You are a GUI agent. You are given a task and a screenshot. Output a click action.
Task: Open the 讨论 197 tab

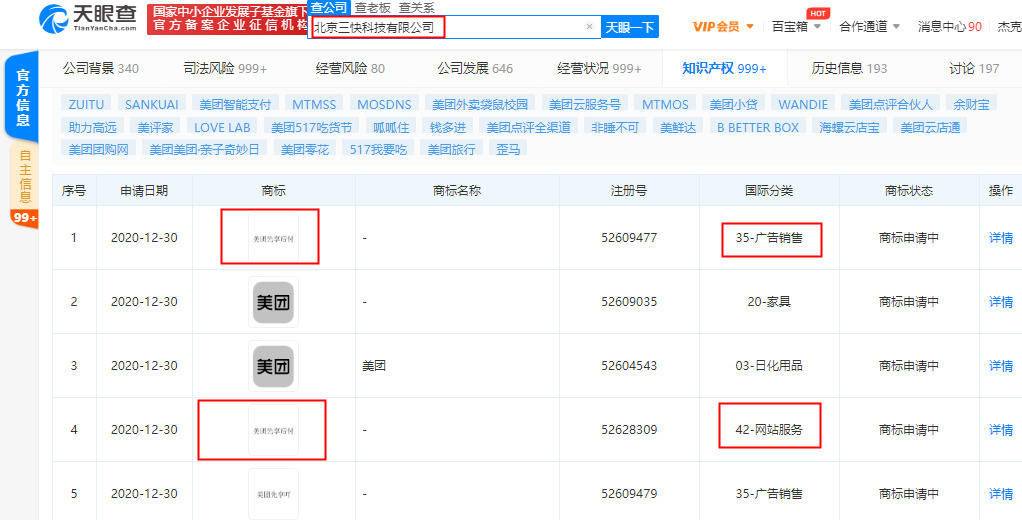[x=974, y=68]
